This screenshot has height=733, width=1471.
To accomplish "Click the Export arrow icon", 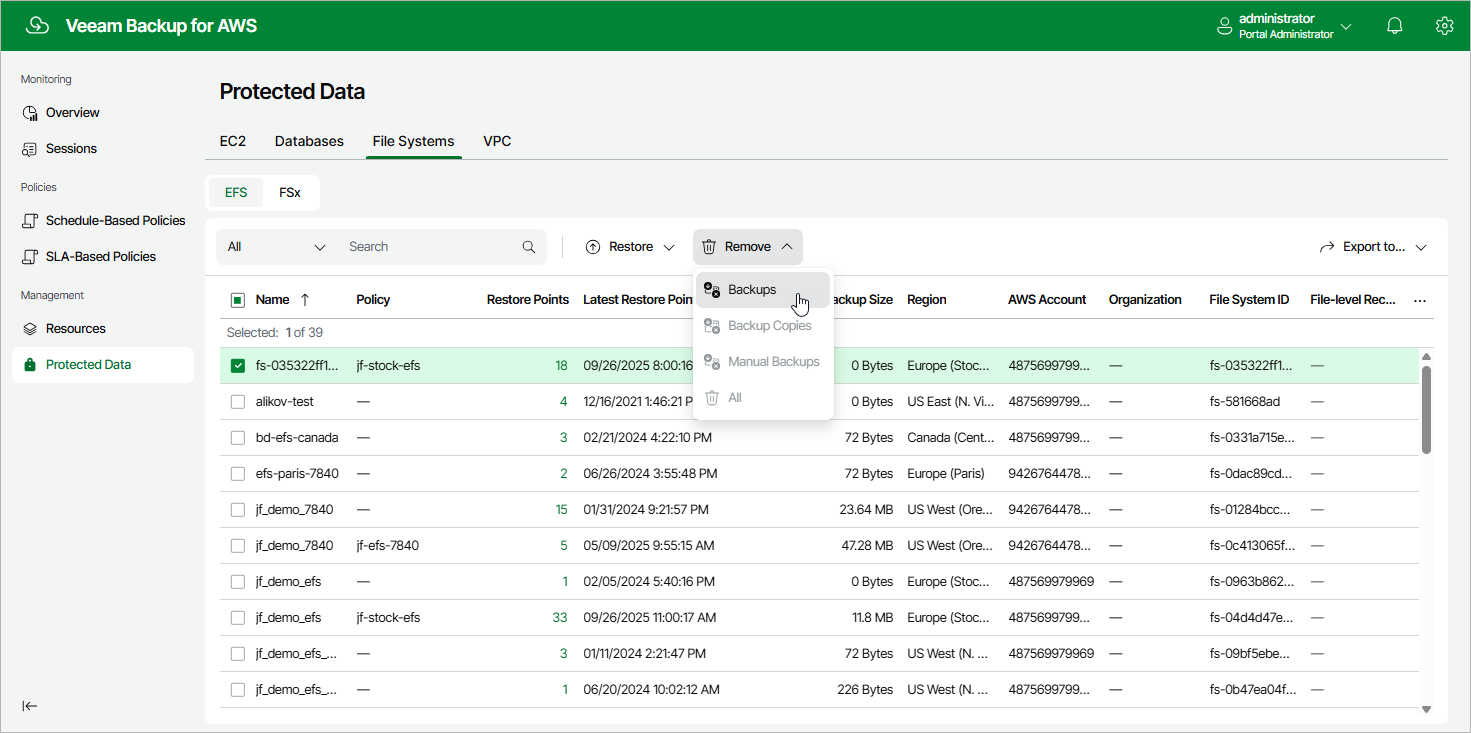I will pos(1328,247).
